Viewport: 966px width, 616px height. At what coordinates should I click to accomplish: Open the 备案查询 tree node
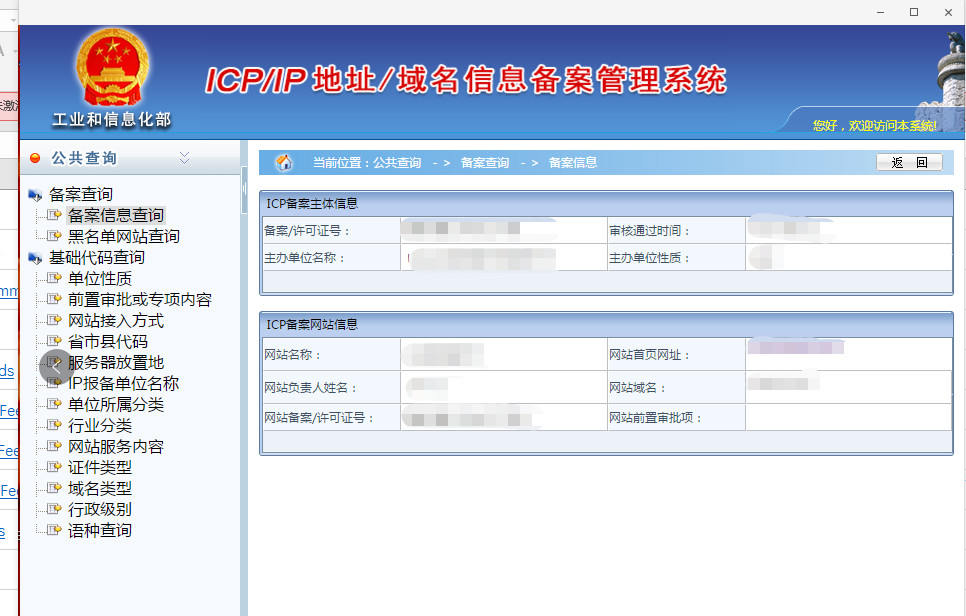click(x=81, y=195)
